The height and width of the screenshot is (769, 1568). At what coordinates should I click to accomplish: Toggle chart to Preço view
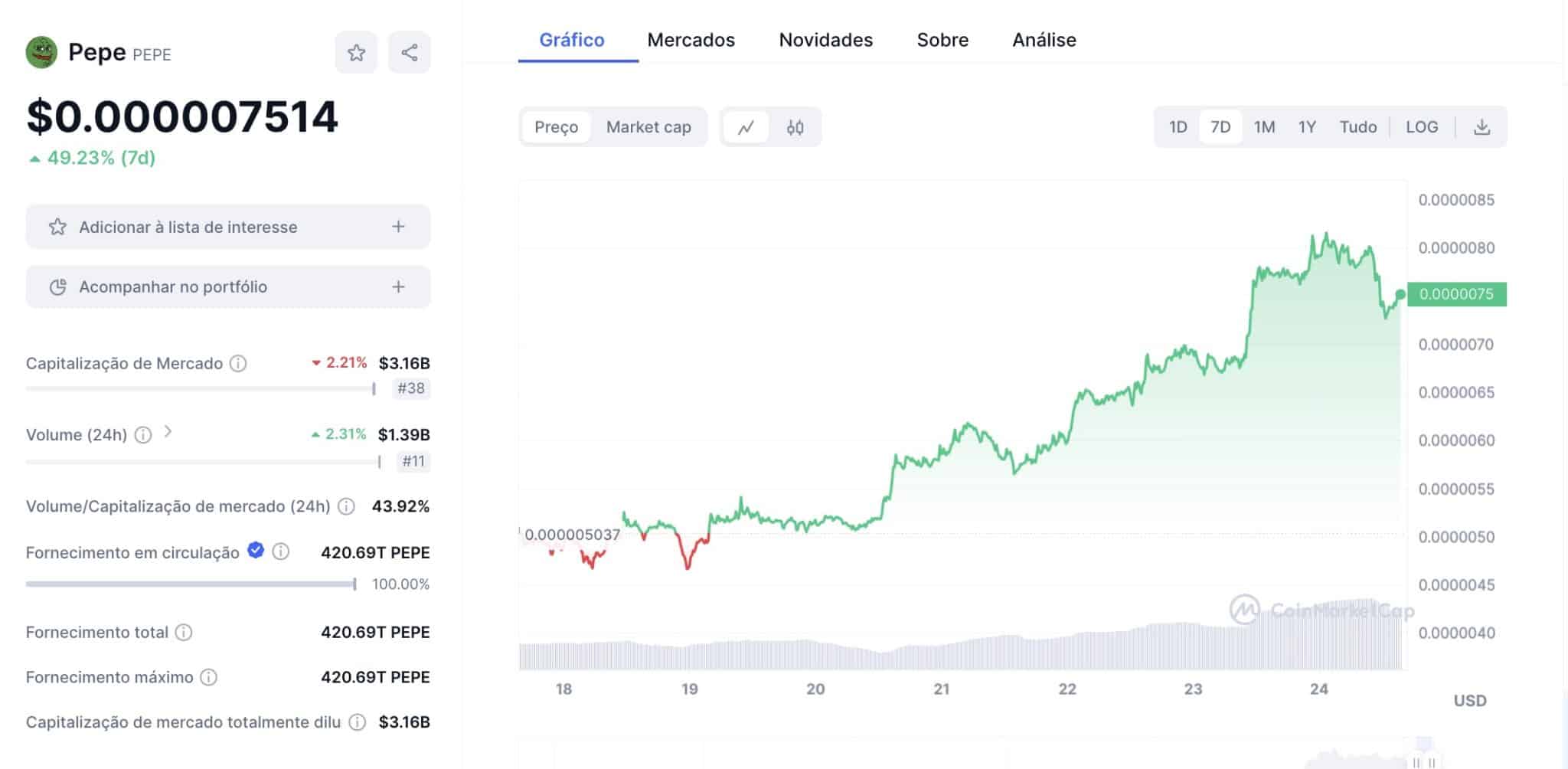(557, 127)
